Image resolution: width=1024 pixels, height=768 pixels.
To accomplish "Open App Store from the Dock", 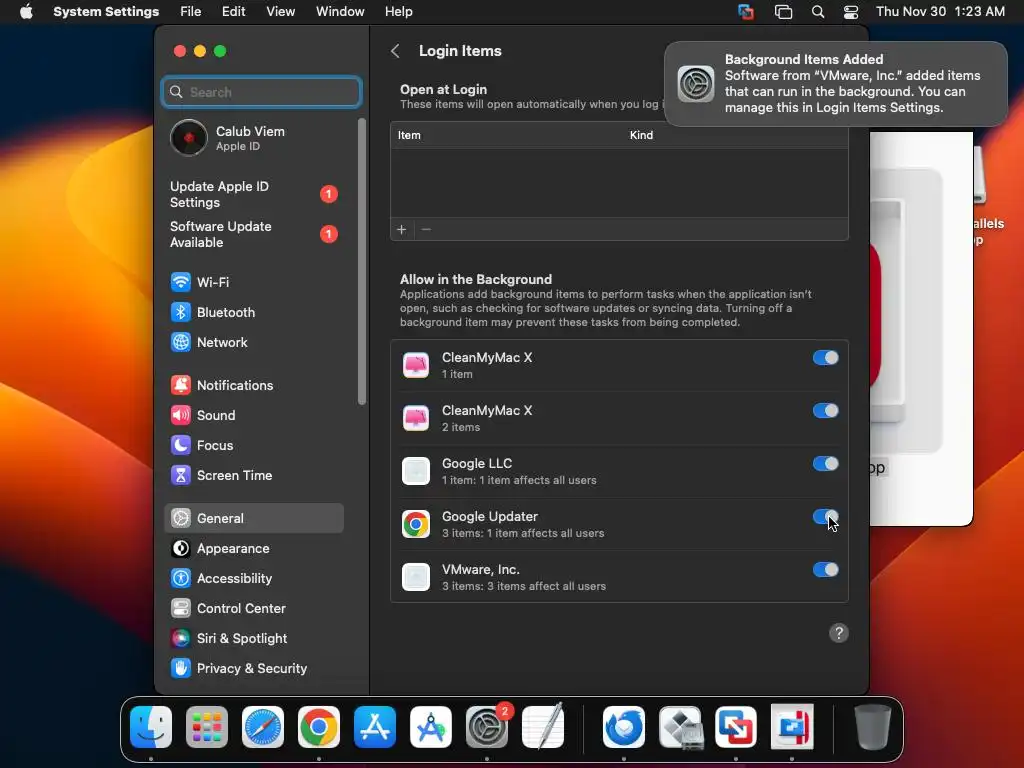I will click(375, 727).
